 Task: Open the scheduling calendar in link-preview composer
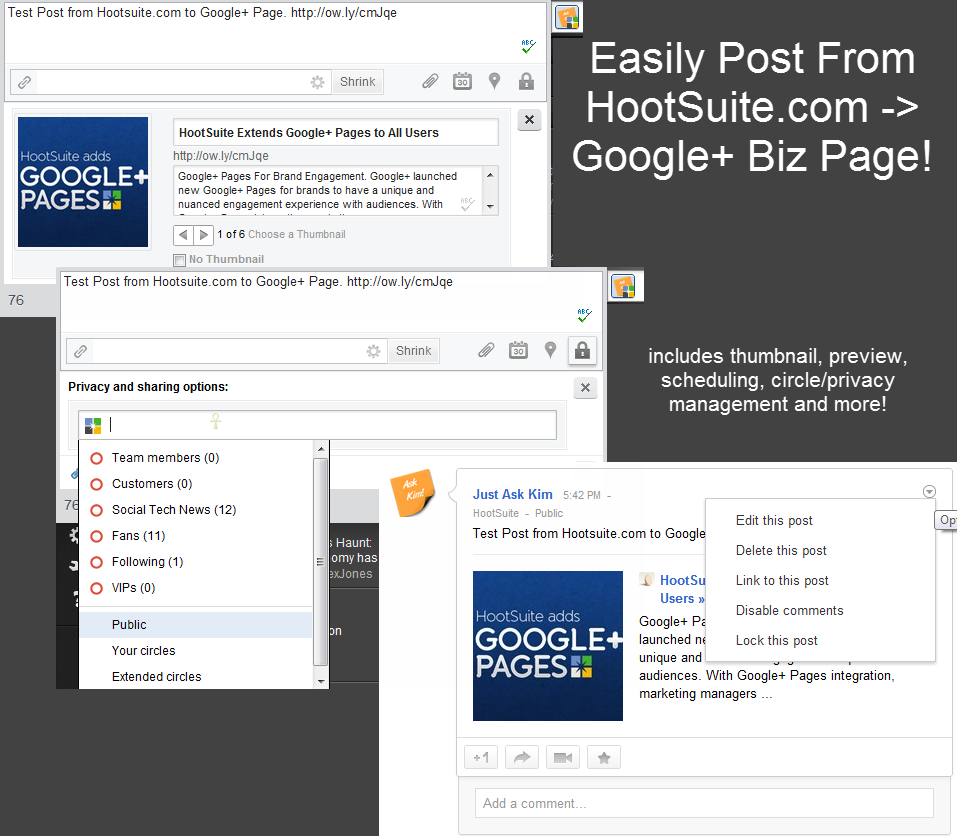pos(462,81)
